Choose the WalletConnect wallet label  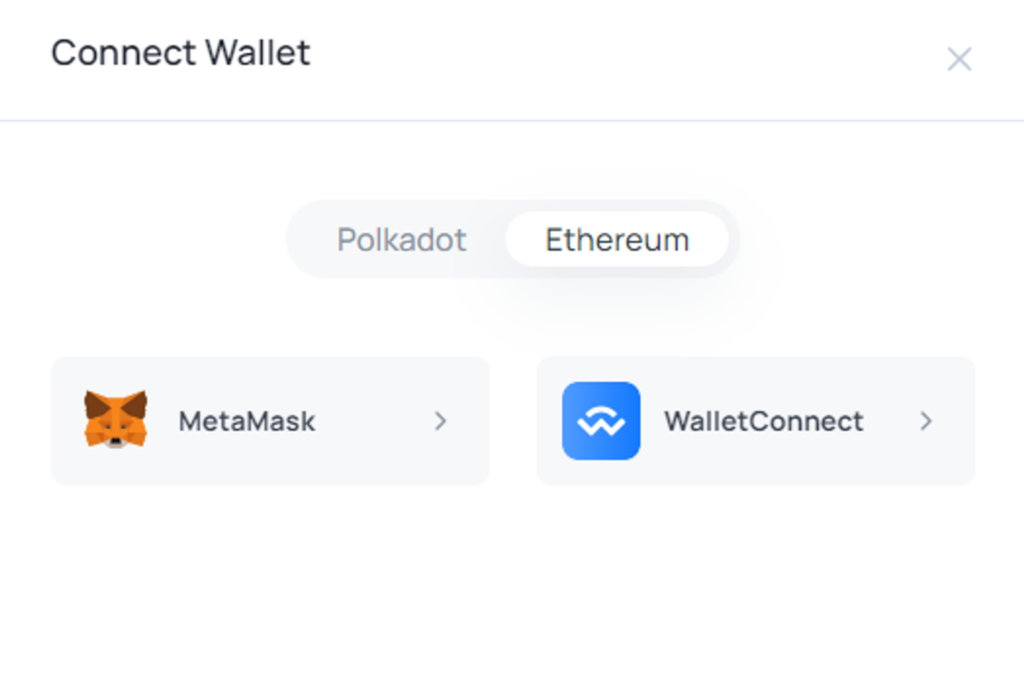(x=764, y=421)
